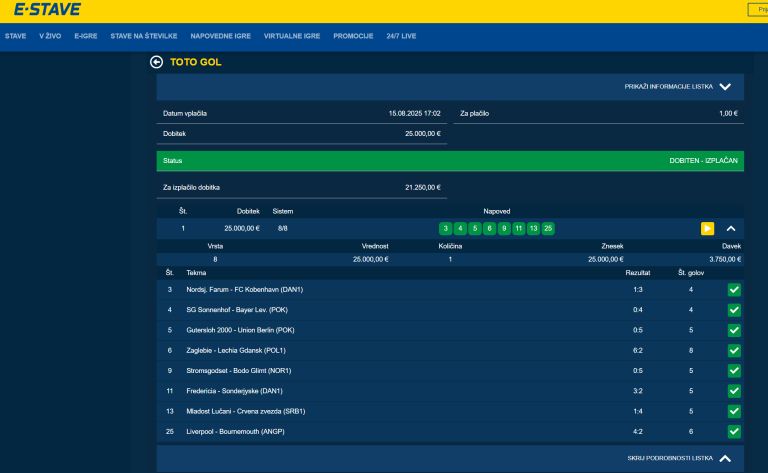The width and height of the screenshot is (768, 473).
Task: Click Zaglebie - Lechia Gdansk match name
Action: click(x=236, y=351)
